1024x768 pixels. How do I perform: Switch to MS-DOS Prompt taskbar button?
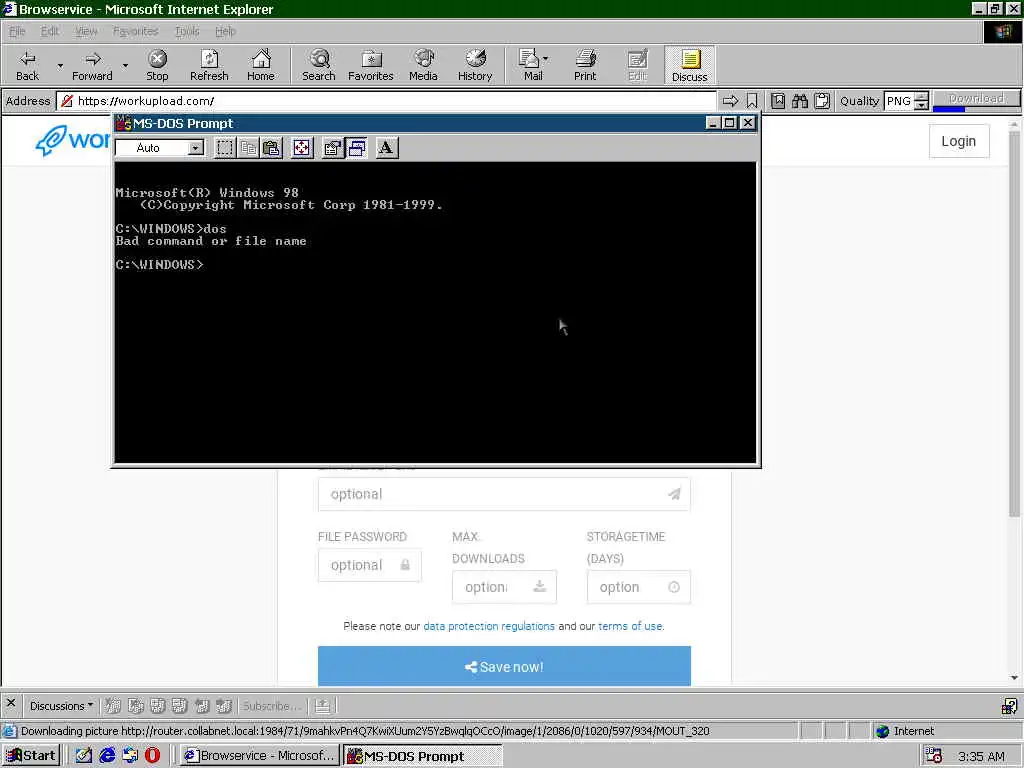pyautogui.click(x=423, y=756)
